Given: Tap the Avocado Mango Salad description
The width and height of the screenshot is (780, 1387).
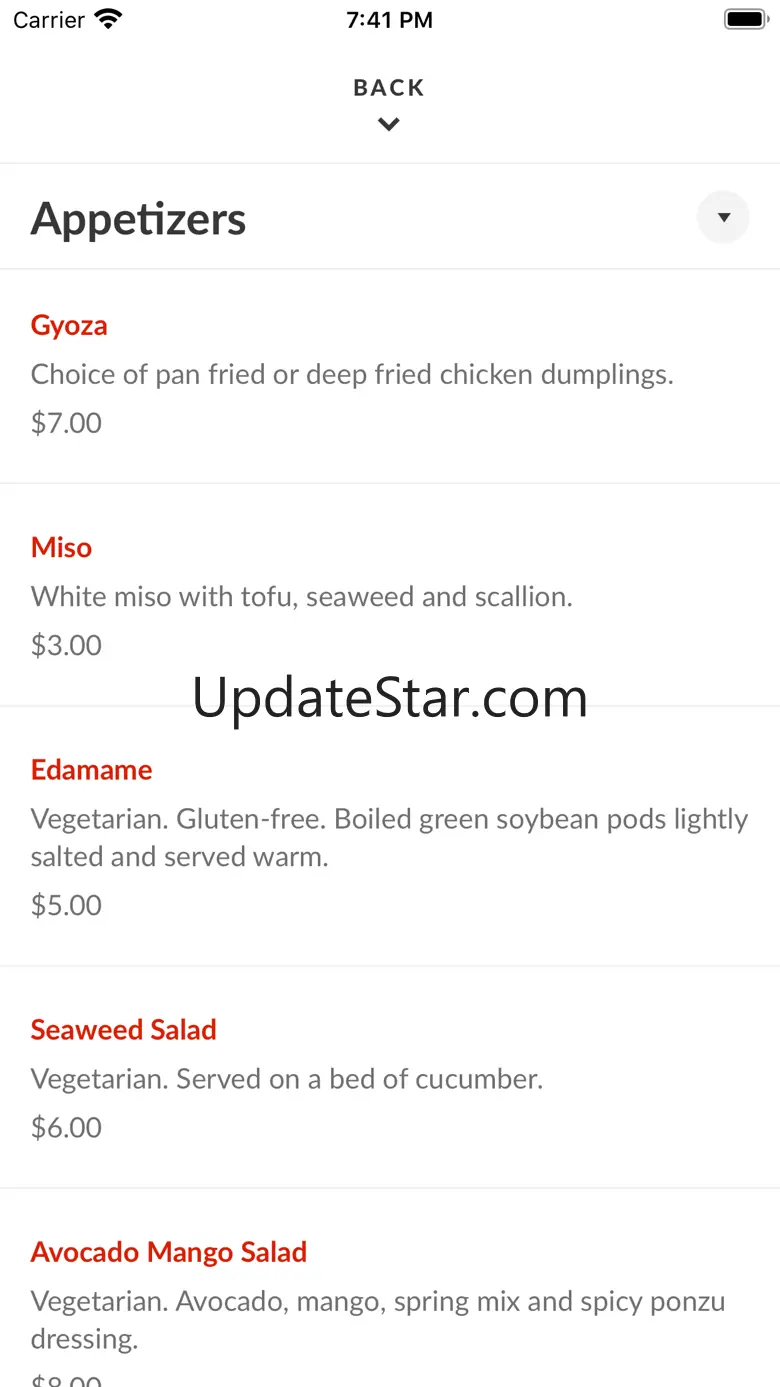Looking at the screenshot, I should tap(378, 1319).
